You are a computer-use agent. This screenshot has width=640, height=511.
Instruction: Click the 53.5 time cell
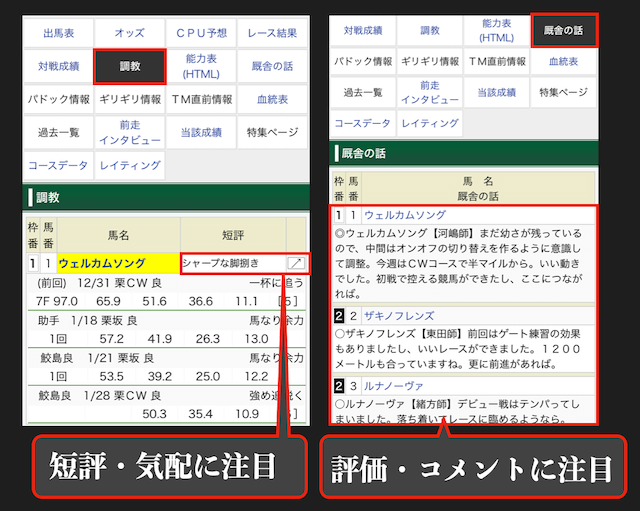111,376
